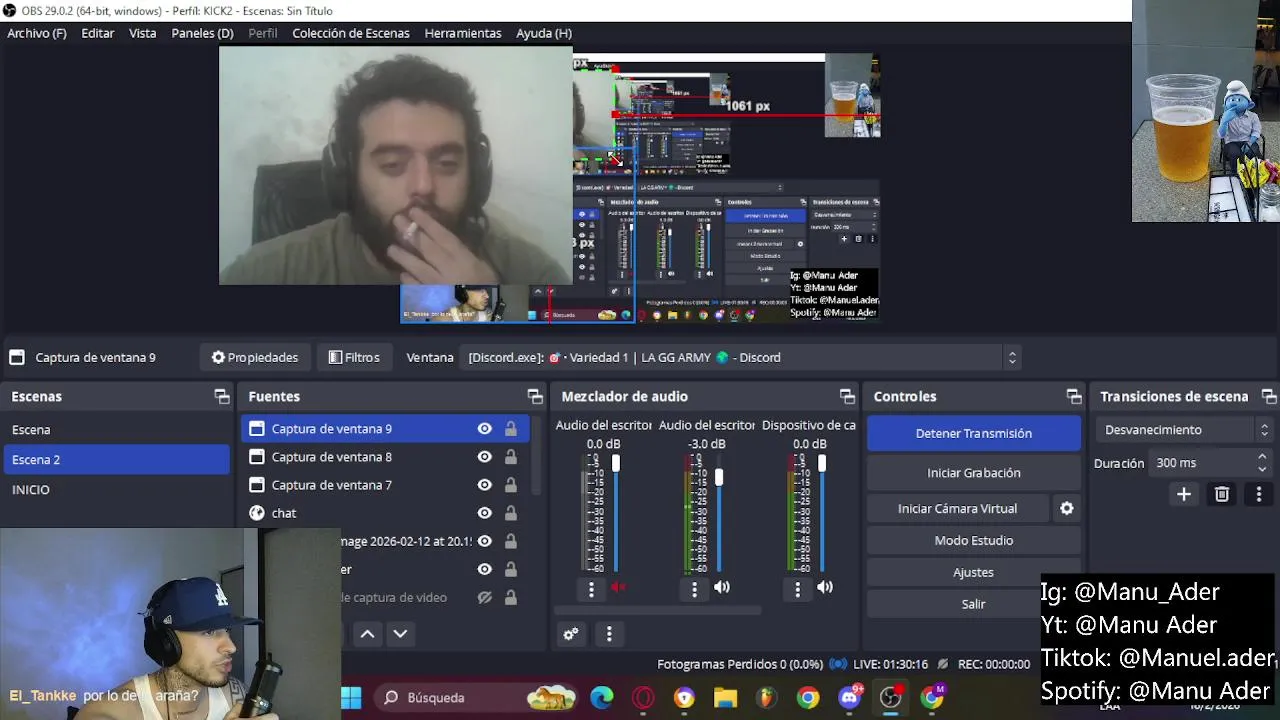Open Opera browser from taskbar
1280x720 pixels.
pyautogui.click(x=643, y=698)
